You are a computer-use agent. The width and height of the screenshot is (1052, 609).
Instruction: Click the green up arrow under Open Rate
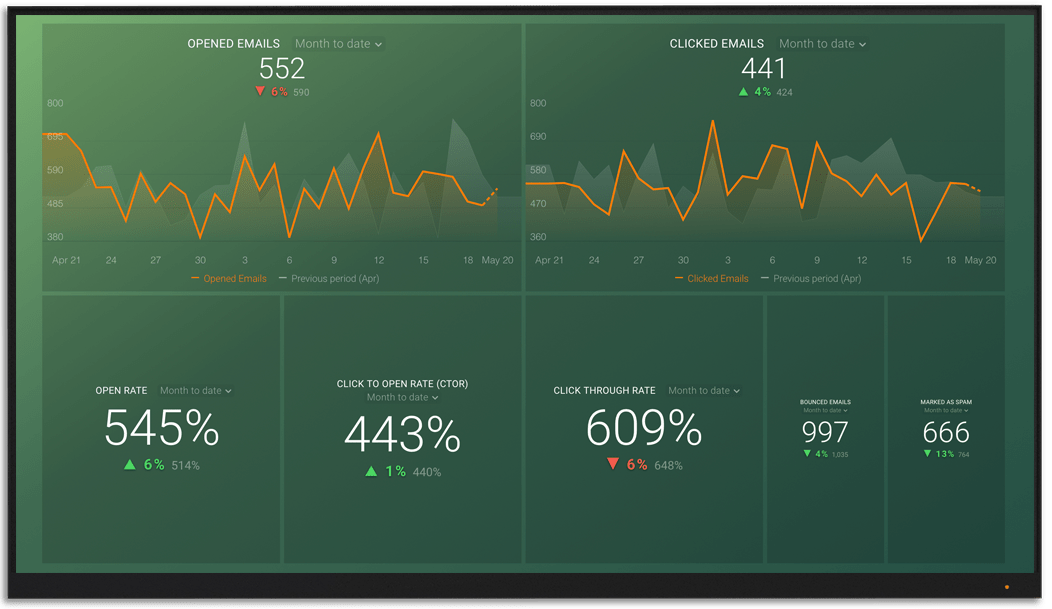[130, 465]
